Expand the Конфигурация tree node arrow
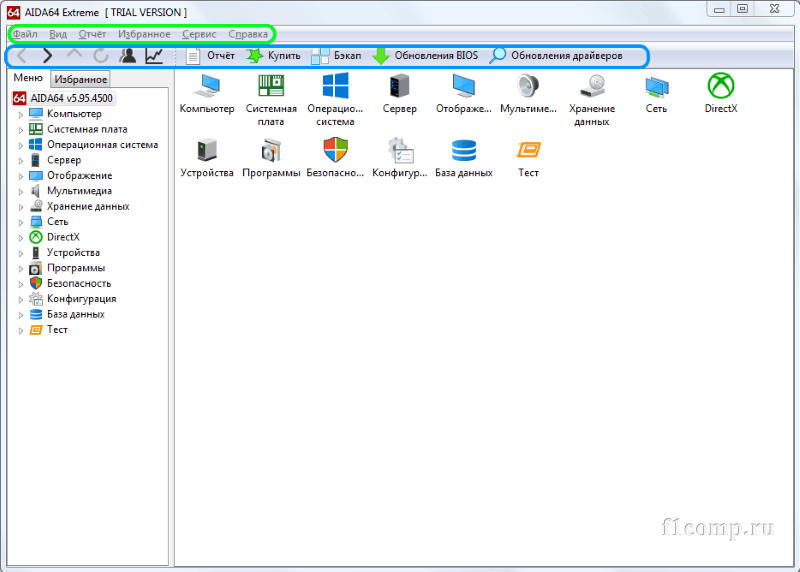 coord(21,300)
